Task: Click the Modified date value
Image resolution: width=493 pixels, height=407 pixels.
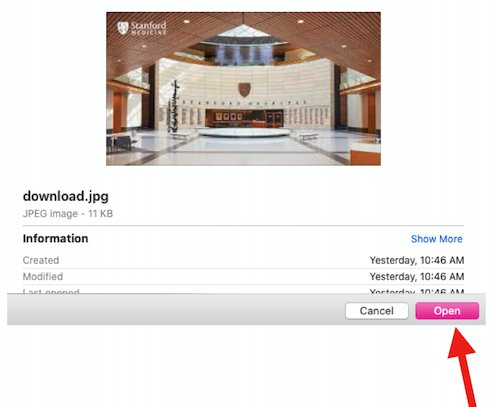Action: 417,276
